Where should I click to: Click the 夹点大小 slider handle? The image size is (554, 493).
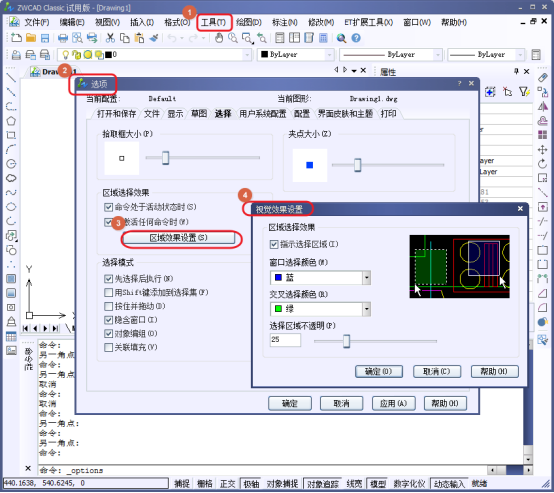pyautogui.click(x=358, y=165)
